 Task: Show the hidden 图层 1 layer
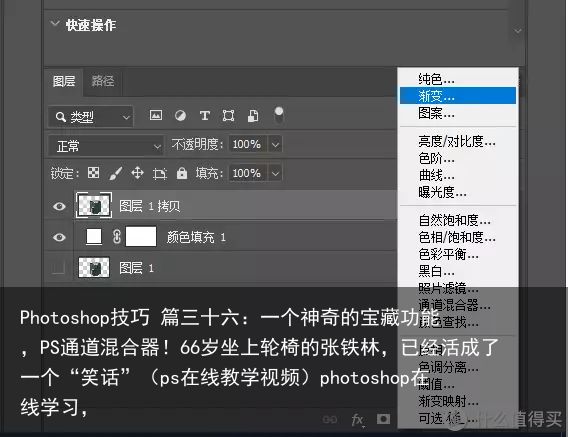coord(59,268)
